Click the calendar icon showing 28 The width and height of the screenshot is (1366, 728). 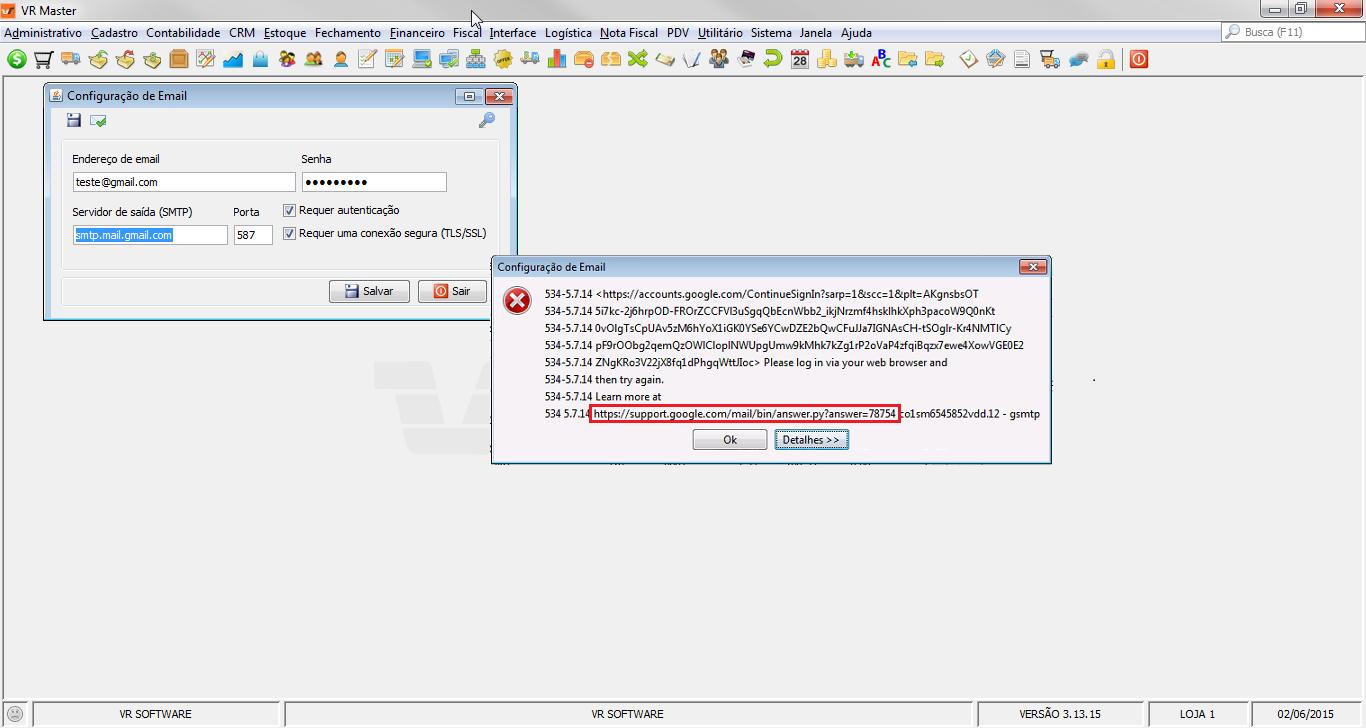click(799, 59)
